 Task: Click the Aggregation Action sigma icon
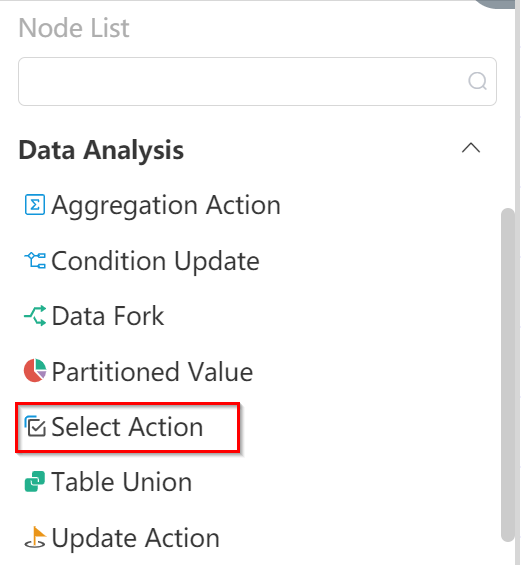tap(35, 205)
